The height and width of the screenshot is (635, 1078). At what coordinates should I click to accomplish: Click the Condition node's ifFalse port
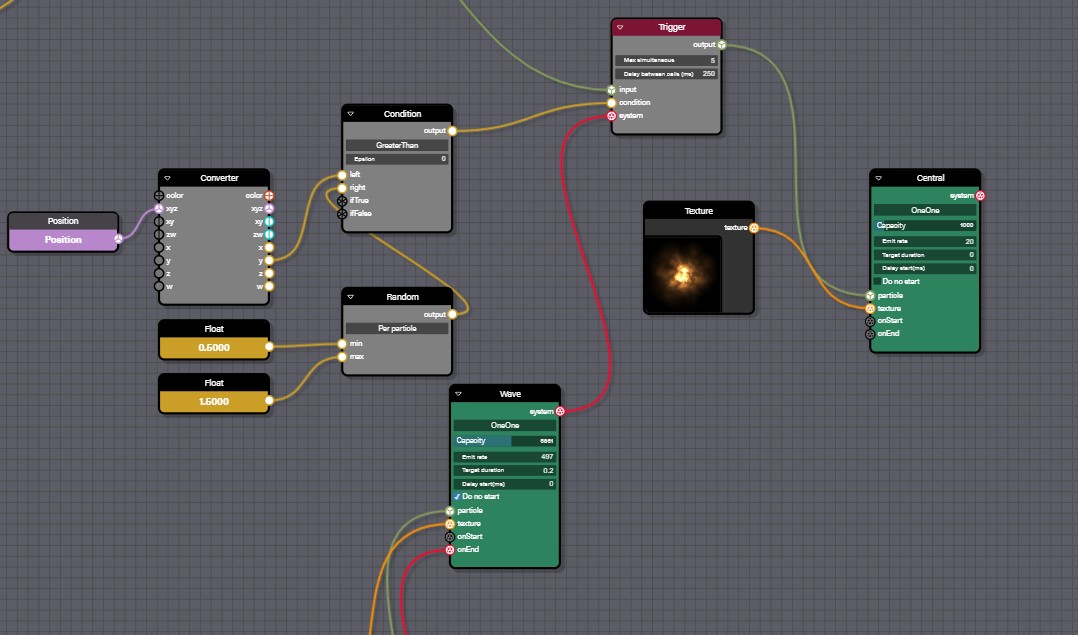342,214
